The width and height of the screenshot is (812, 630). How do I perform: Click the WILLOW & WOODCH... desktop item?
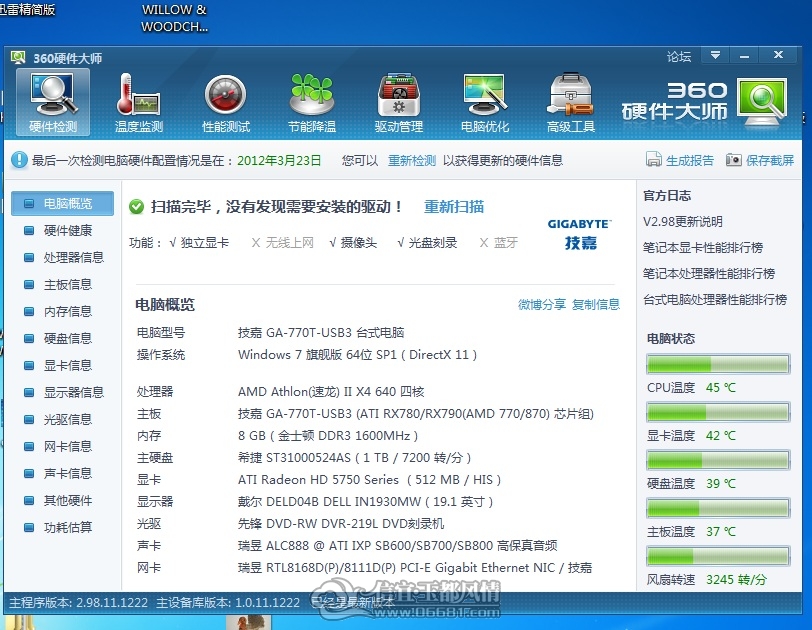click(175, 18)
